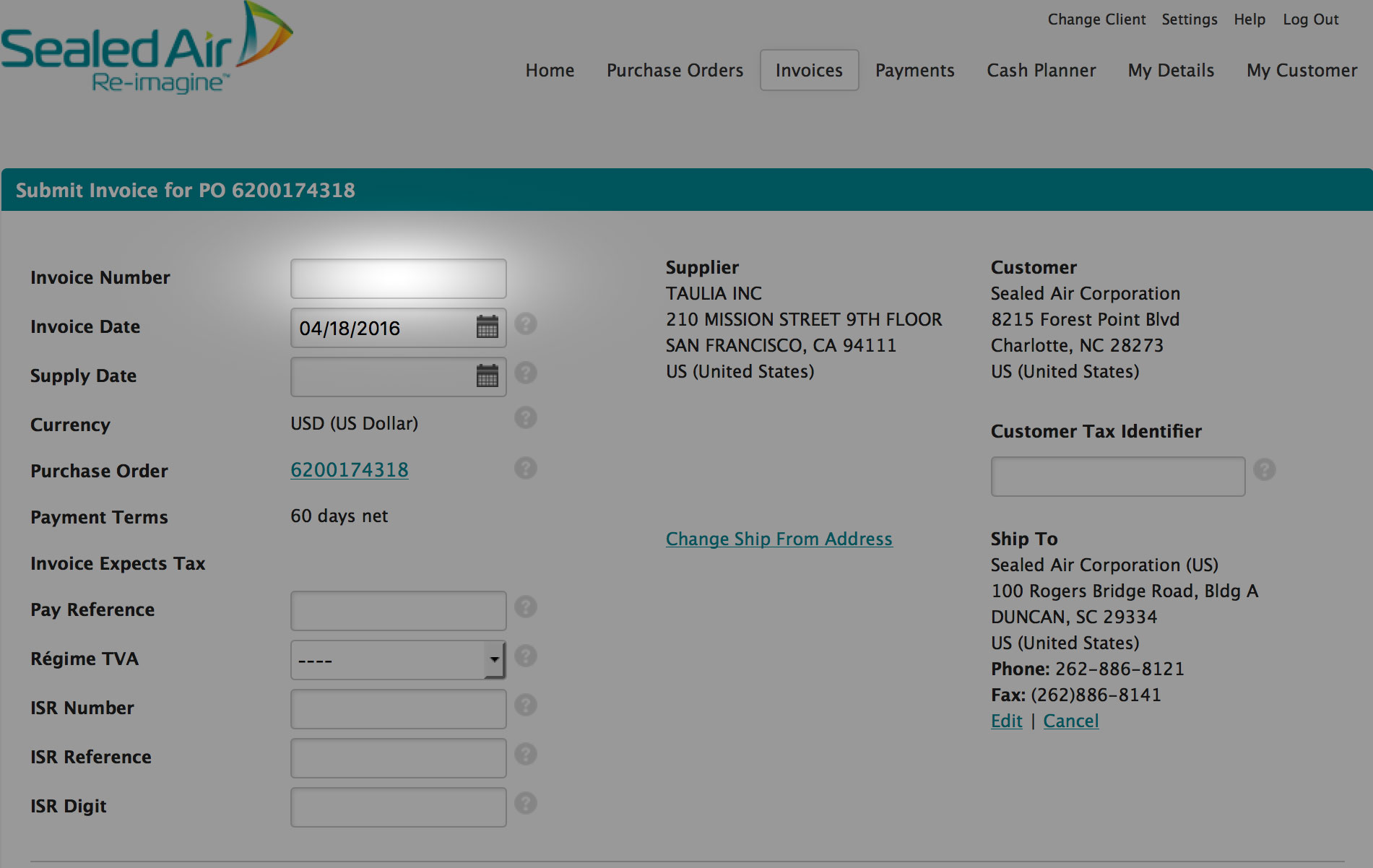The width and height of the screenshot is (1373, 868).
Task: Click the '100 Rogers Bridge Road, Bldg A' line
Action: click(1125, 591)
